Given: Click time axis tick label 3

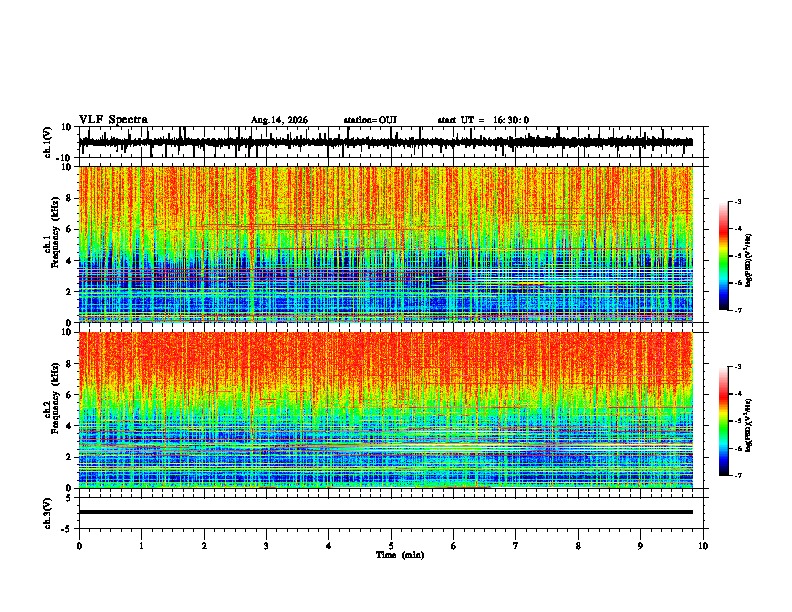Looking at the screenshot, I should (266, 545).
